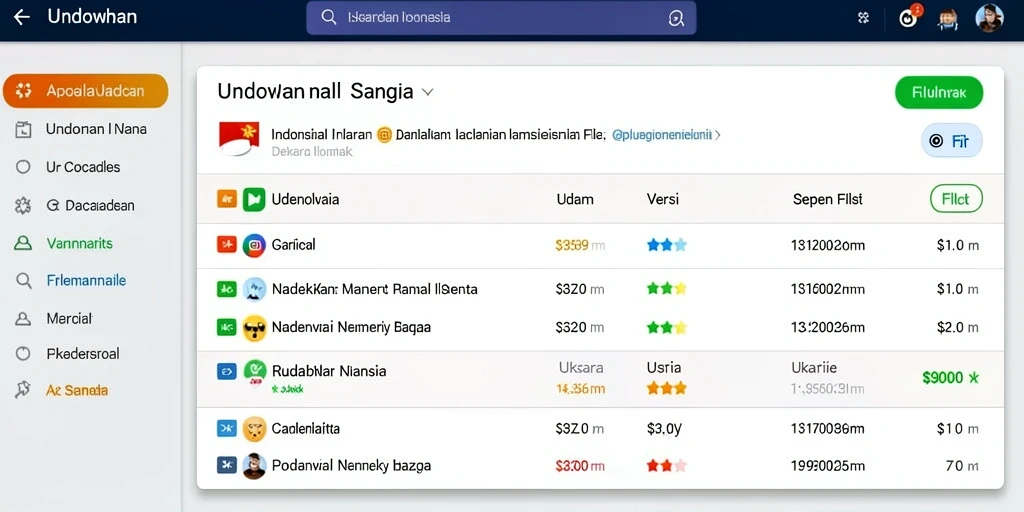Sort by the Versi column header
Viewport: 1024px width, 512px height.
pos(662,199)
